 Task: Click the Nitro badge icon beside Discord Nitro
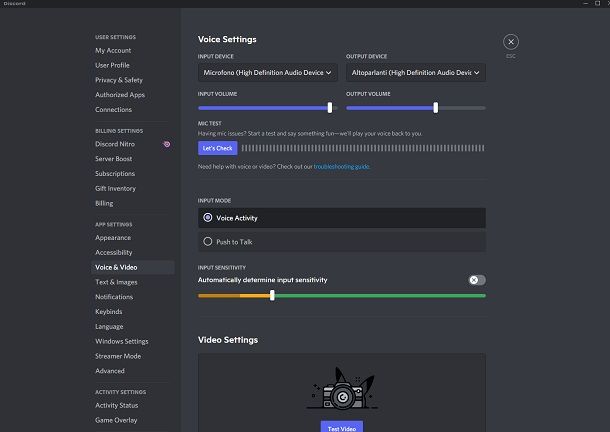point(167,144)
